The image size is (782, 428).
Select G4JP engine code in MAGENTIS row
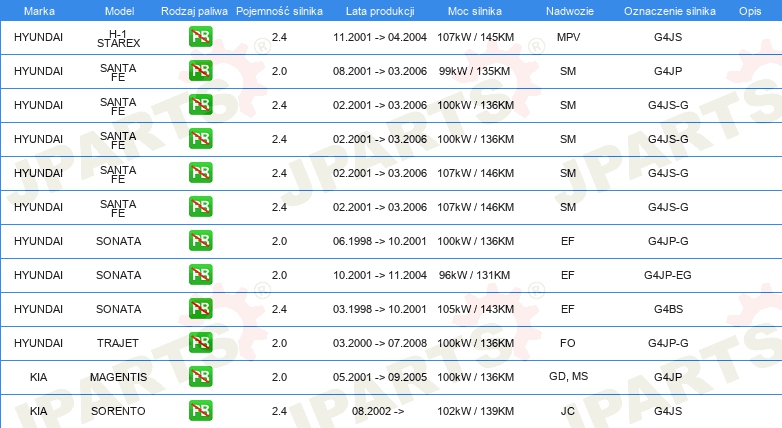coord(668,377)
